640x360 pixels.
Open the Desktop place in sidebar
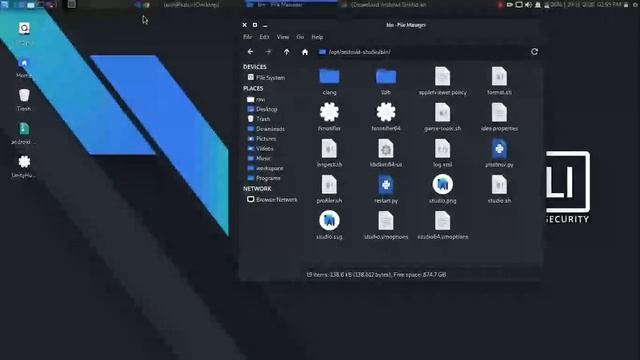tap(262, 109)
